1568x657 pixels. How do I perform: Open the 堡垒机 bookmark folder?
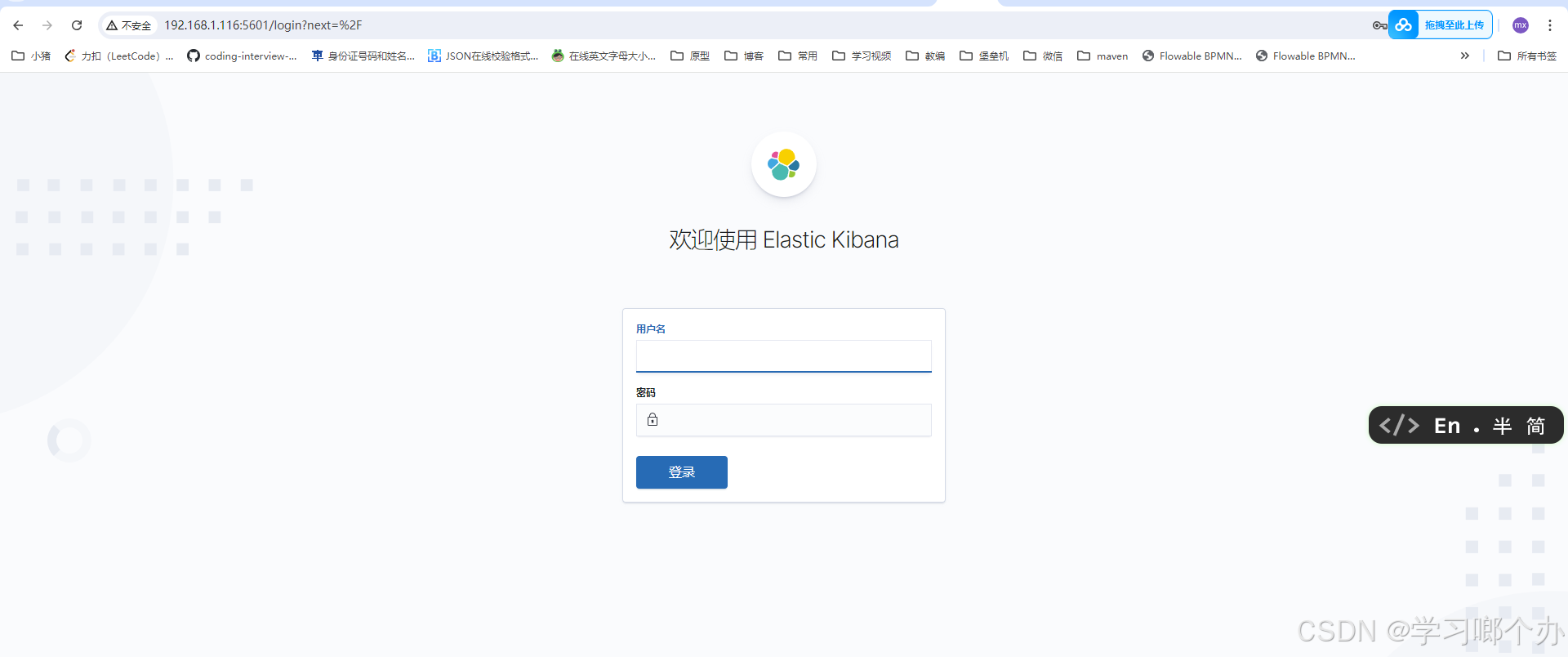984,56
